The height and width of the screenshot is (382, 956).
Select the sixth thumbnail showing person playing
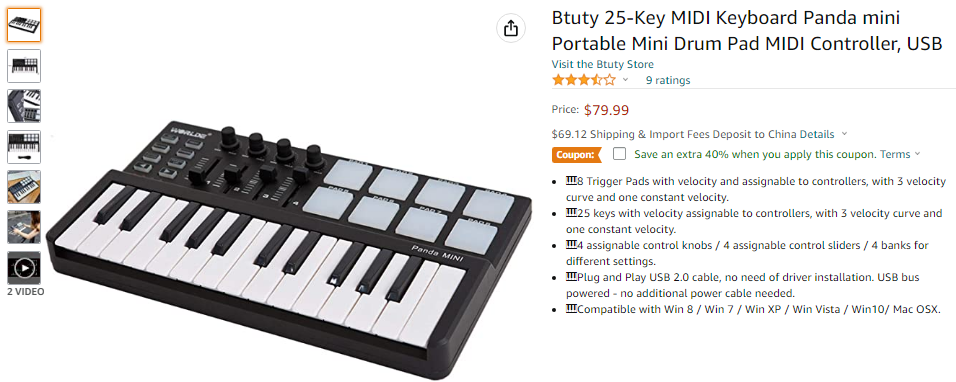(24, 227)
